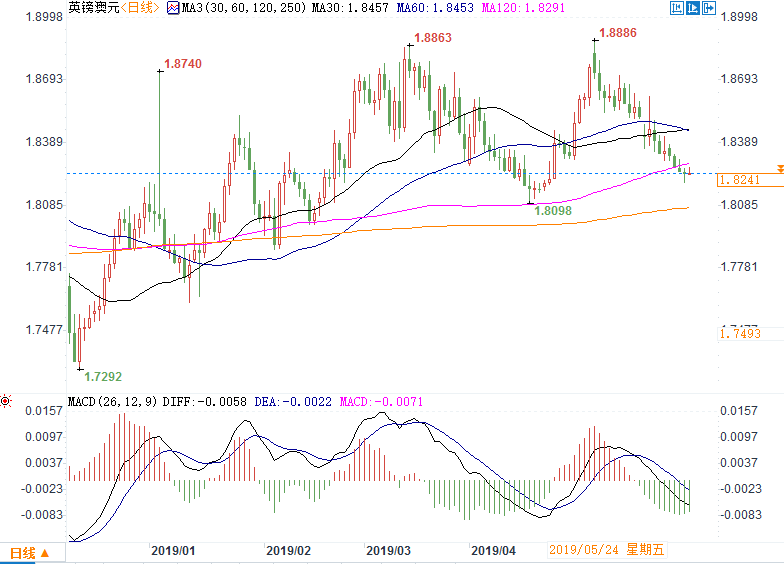Click the orange 1.8241 current price tag
This screenshot has width=784, height=564.
pos(738,181)
